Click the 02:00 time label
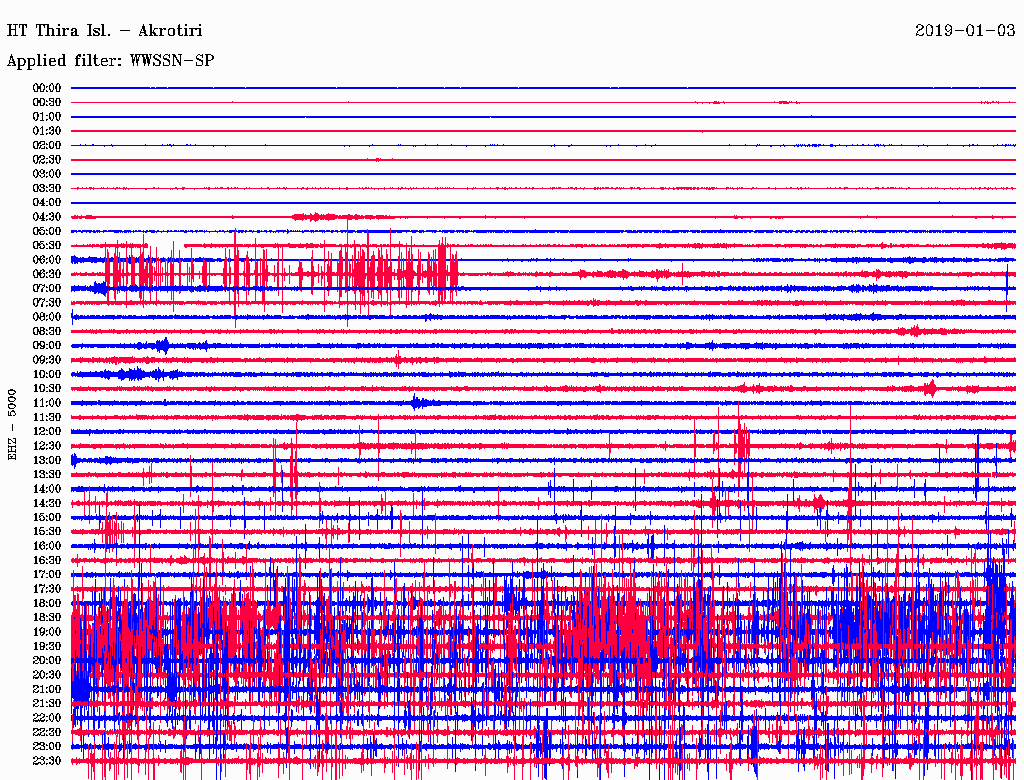Viewport: 1024px width, 780px height. pyautogui.click(x=47, y=145)
